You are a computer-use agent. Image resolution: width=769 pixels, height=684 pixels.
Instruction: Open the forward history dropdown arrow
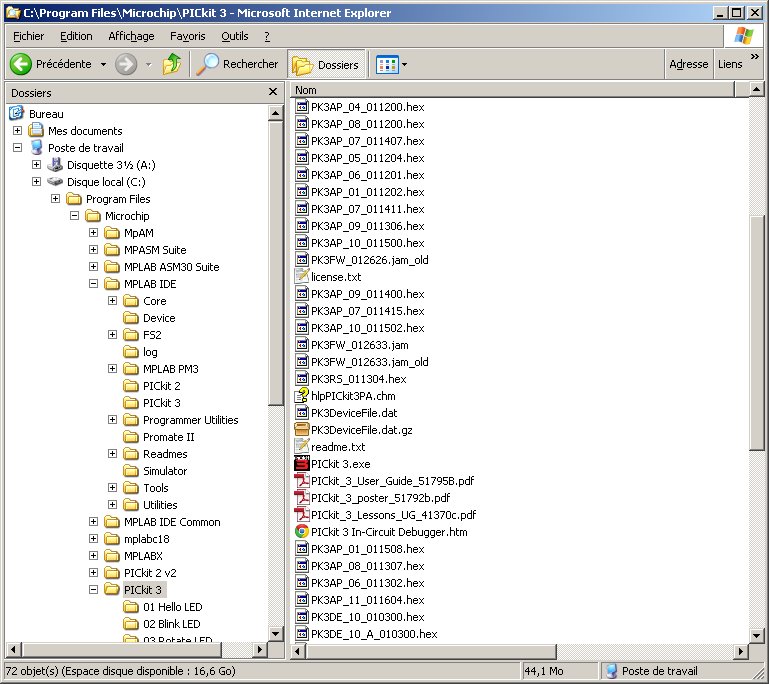[x=149, y=64]
